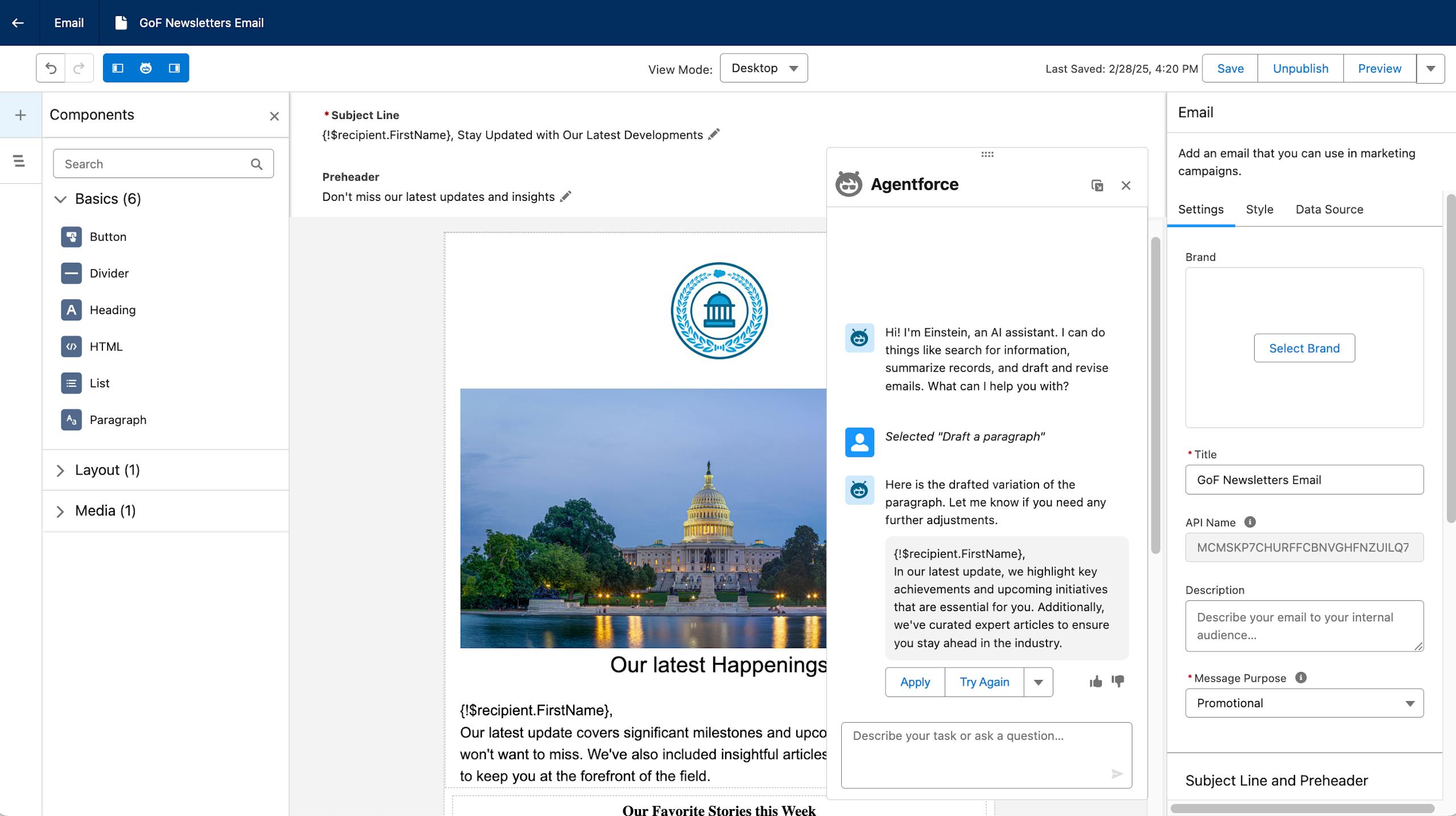
Task: Open the View Mode Desktop dropdown
Action: tap(763, 68)
